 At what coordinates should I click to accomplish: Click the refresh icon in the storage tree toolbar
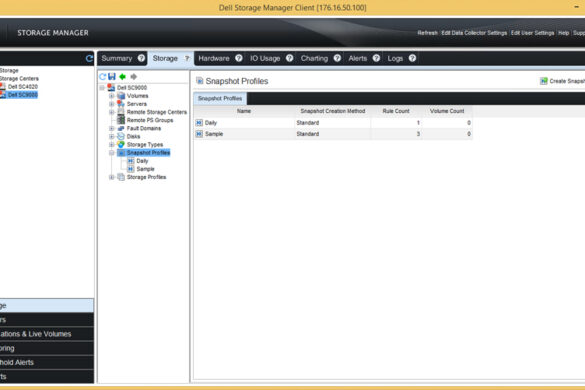point(103,77)
